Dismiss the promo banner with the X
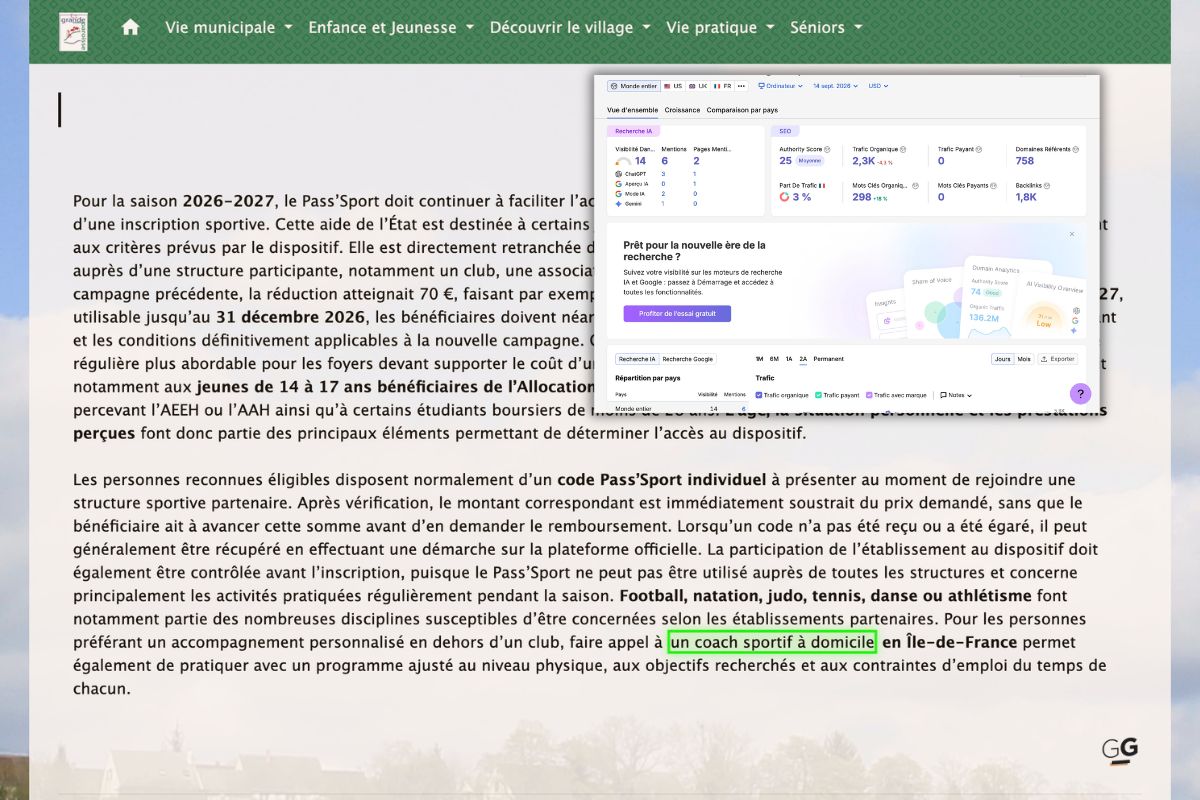Image resolution: width=1200 pixels, height=800 pixels. click(1072, 234)
